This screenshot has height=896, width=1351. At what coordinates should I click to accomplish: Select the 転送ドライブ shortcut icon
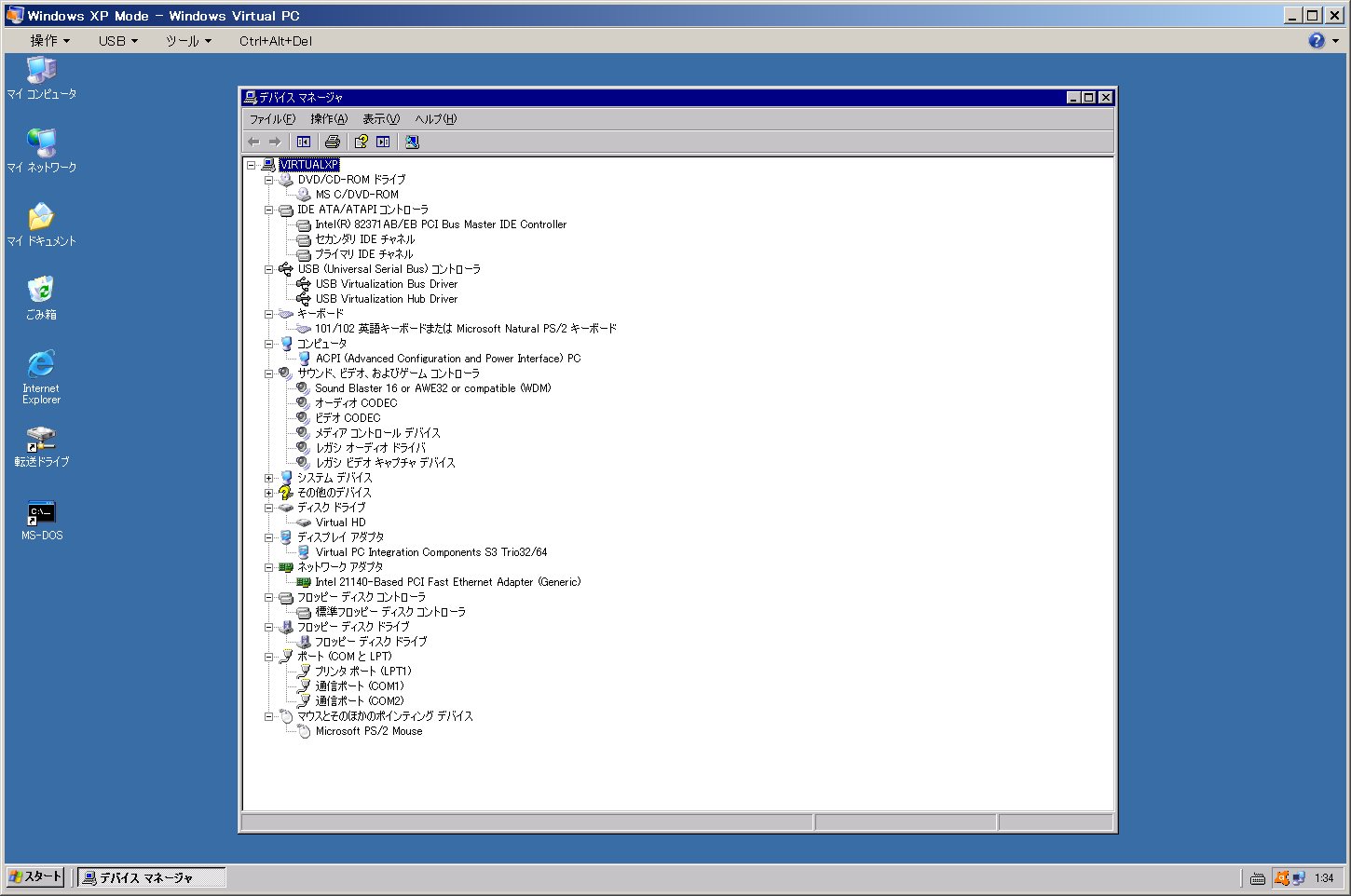(x=42, y=447)
